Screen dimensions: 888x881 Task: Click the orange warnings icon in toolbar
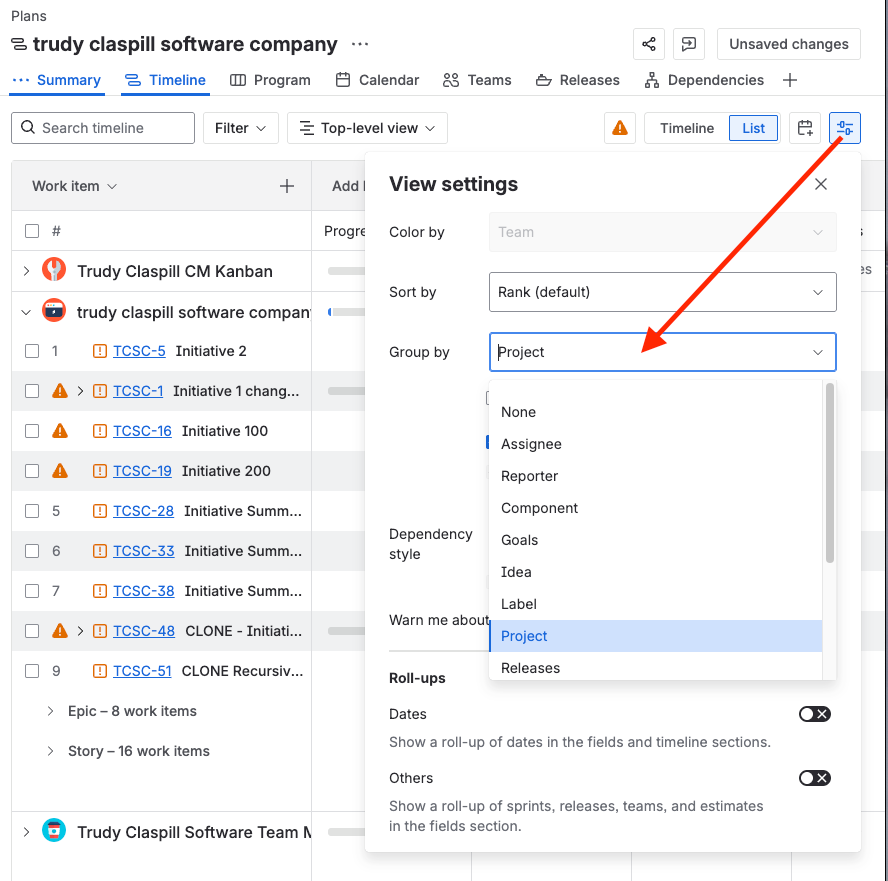pyautogui.click(x=620, y=128)
